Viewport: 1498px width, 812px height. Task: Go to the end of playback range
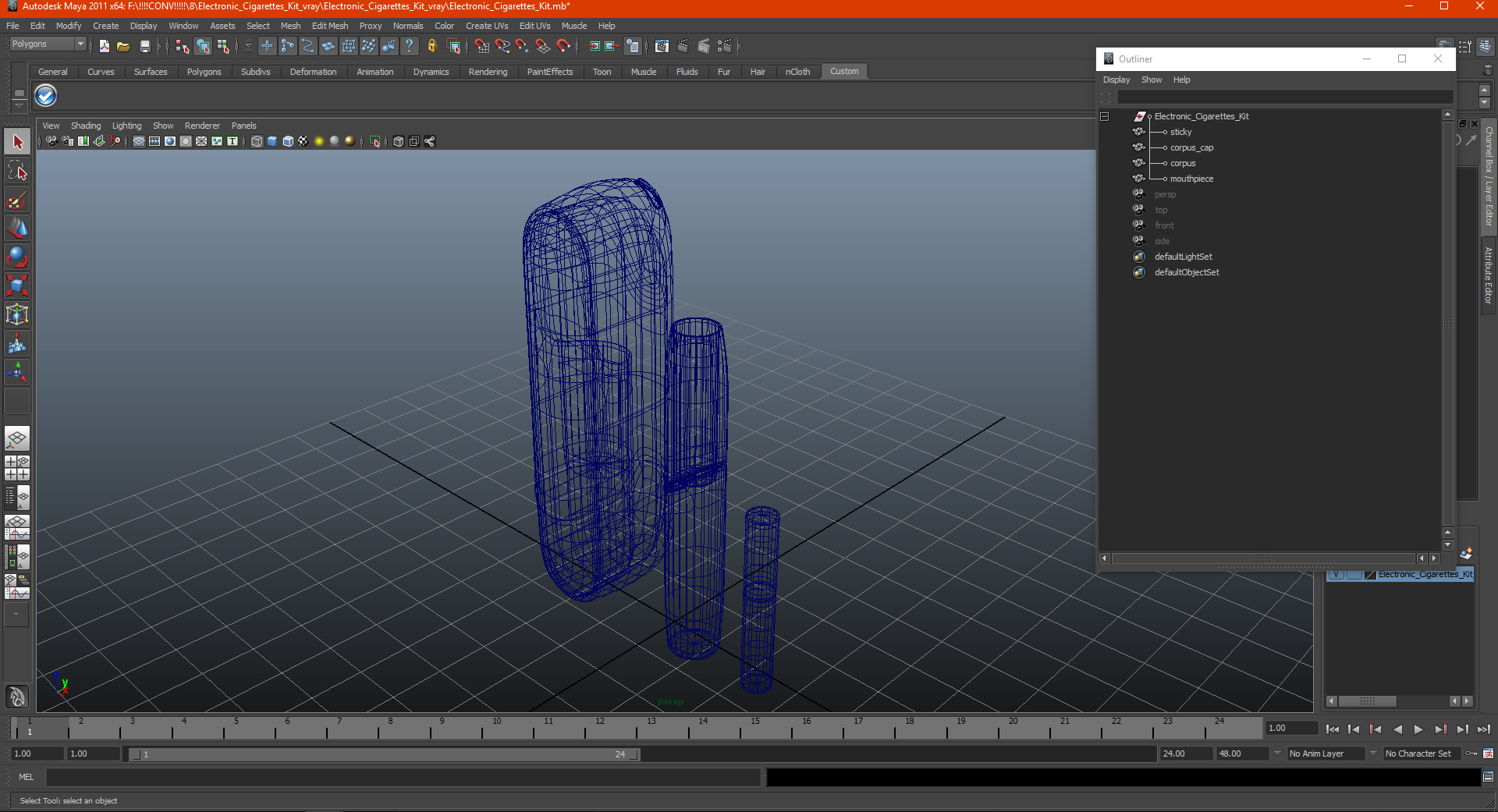(x=1484, y=729)
